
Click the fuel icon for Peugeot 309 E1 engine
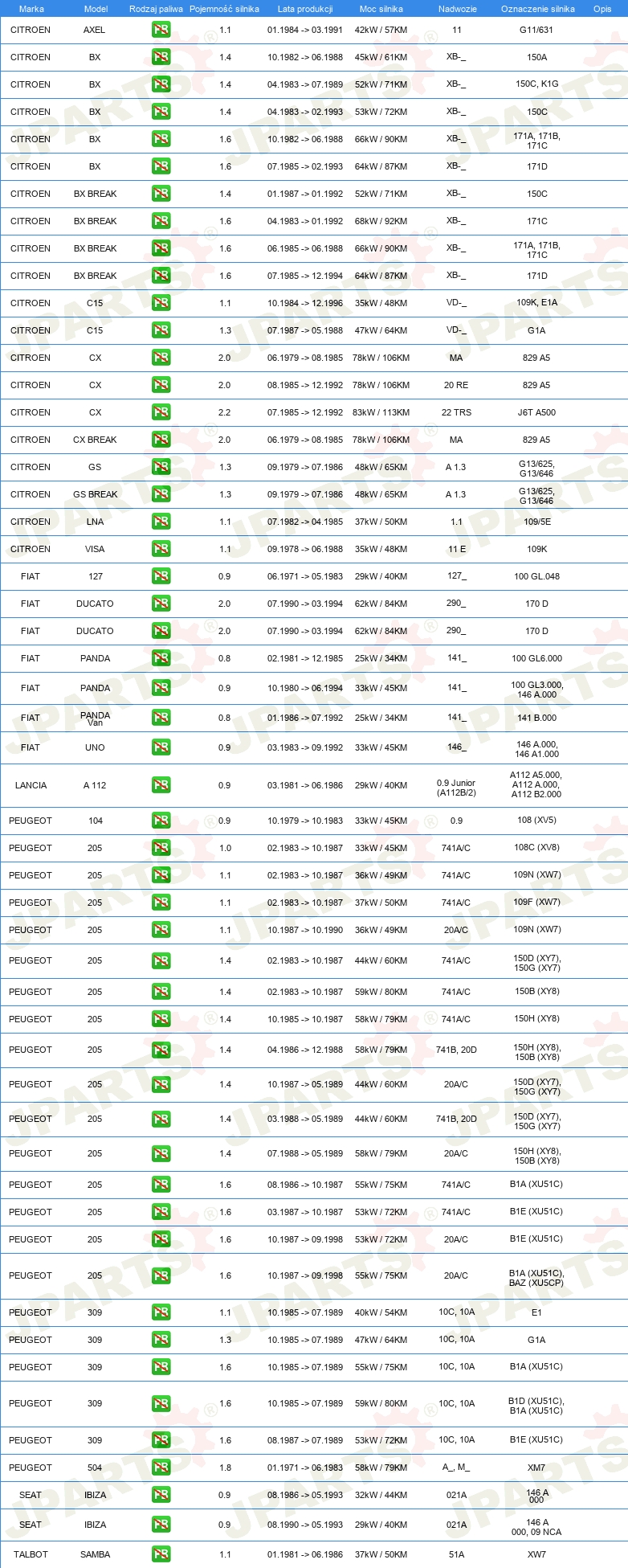pyautogui.click(x=161, y=1312)
